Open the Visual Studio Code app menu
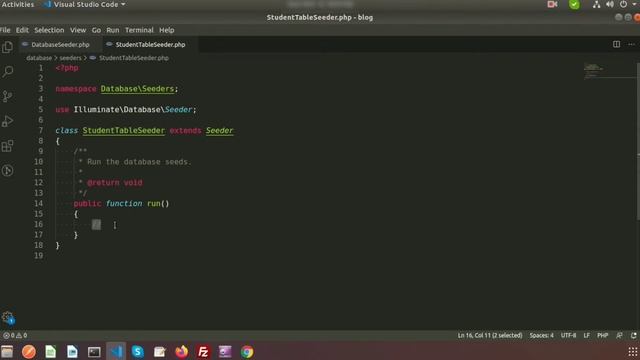Screen dimensions: 640x360 click(x=84, y=4)
